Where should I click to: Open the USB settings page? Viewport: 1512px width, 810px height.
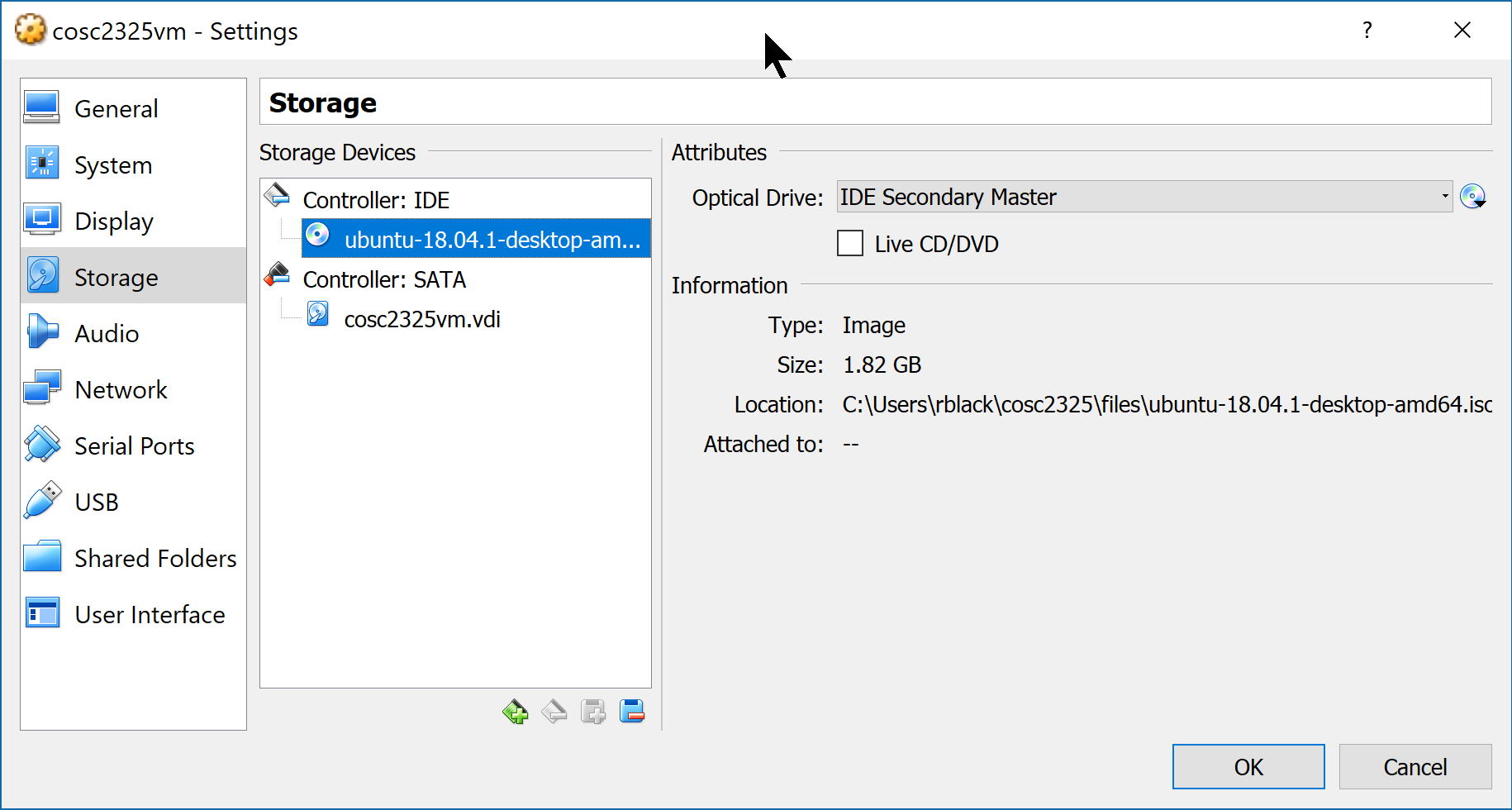point(133,502)
